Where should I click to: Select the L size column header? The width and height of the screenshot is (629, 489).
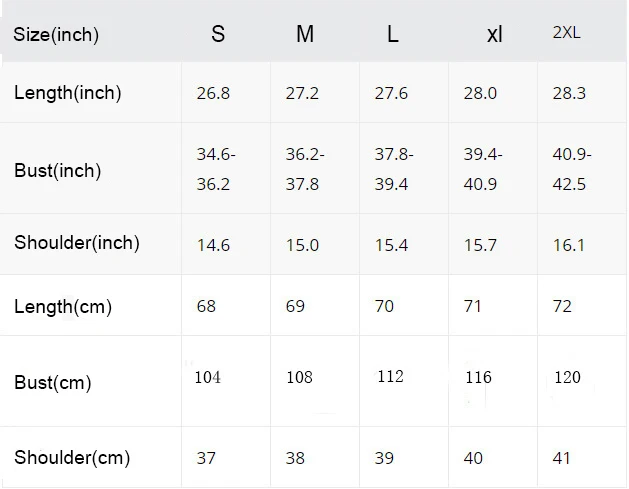(x=393, y=35)
